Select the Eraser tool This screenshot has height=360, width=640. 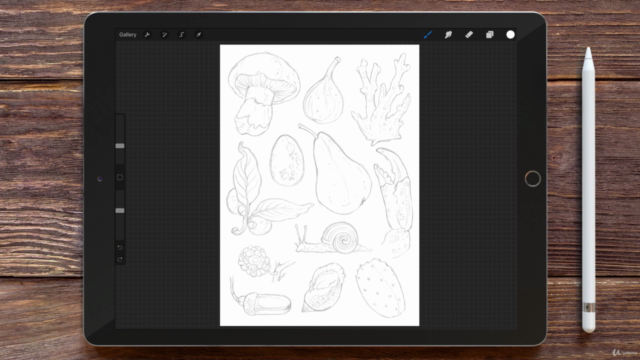[x=469, y=35]
